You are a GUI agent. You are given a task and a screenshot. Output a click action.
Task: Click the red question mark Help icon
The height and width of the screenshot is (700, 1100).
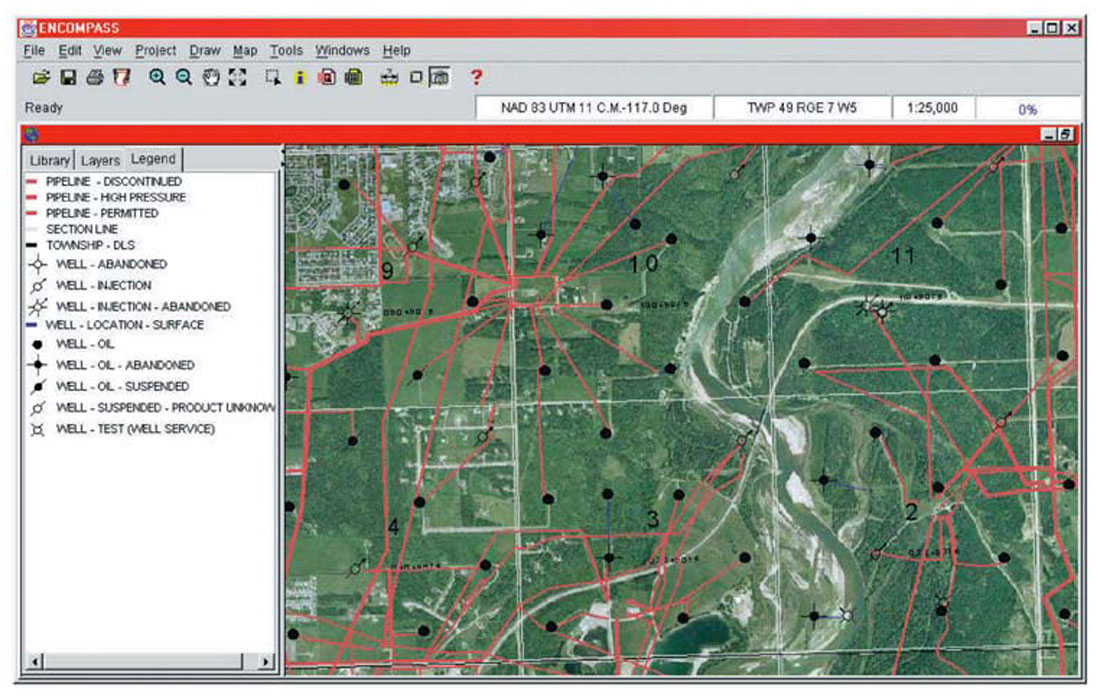click(476, 77)
